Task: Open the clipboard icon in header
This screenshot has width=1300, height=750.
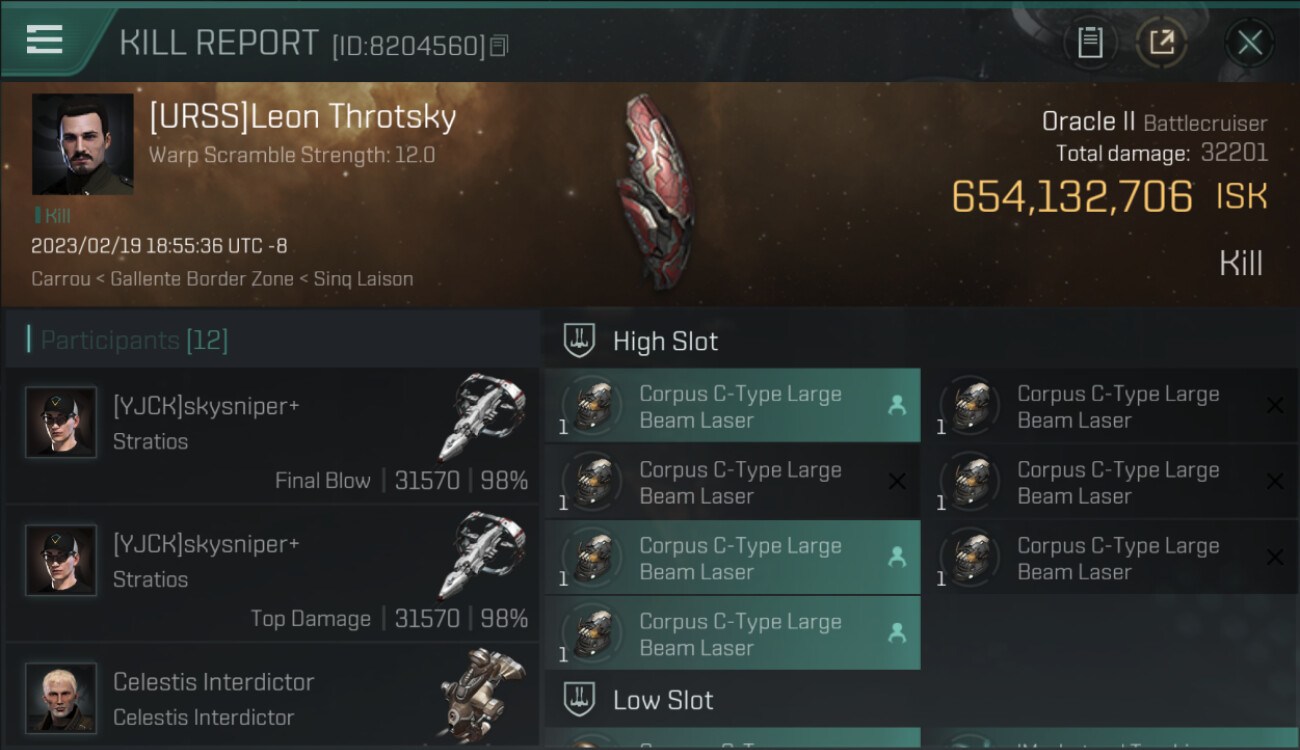Action: [1090, 42]
